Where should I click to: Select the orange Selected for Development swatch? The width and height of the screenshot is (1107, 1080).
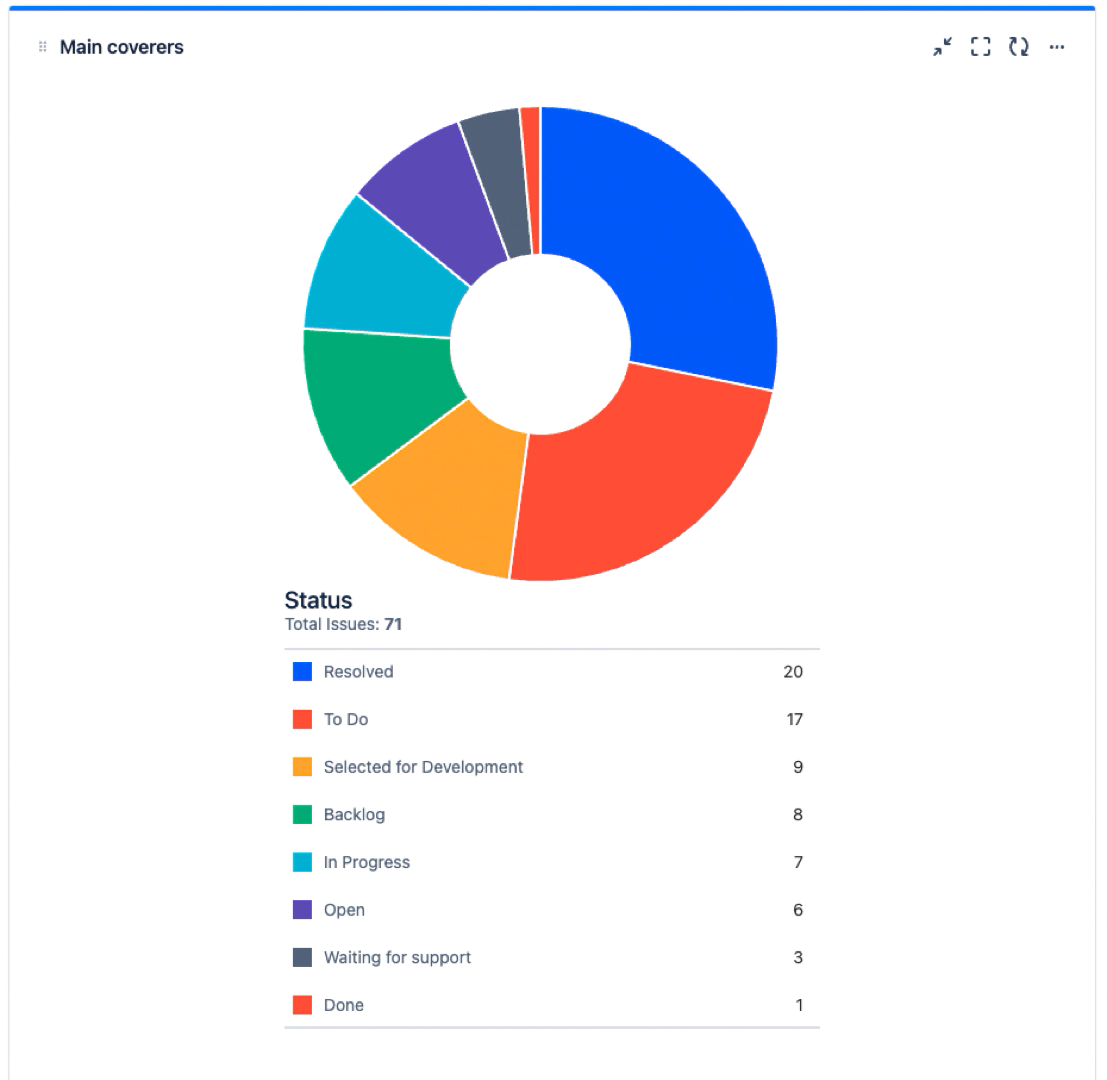pyautogui.click(x=302, y=767)
